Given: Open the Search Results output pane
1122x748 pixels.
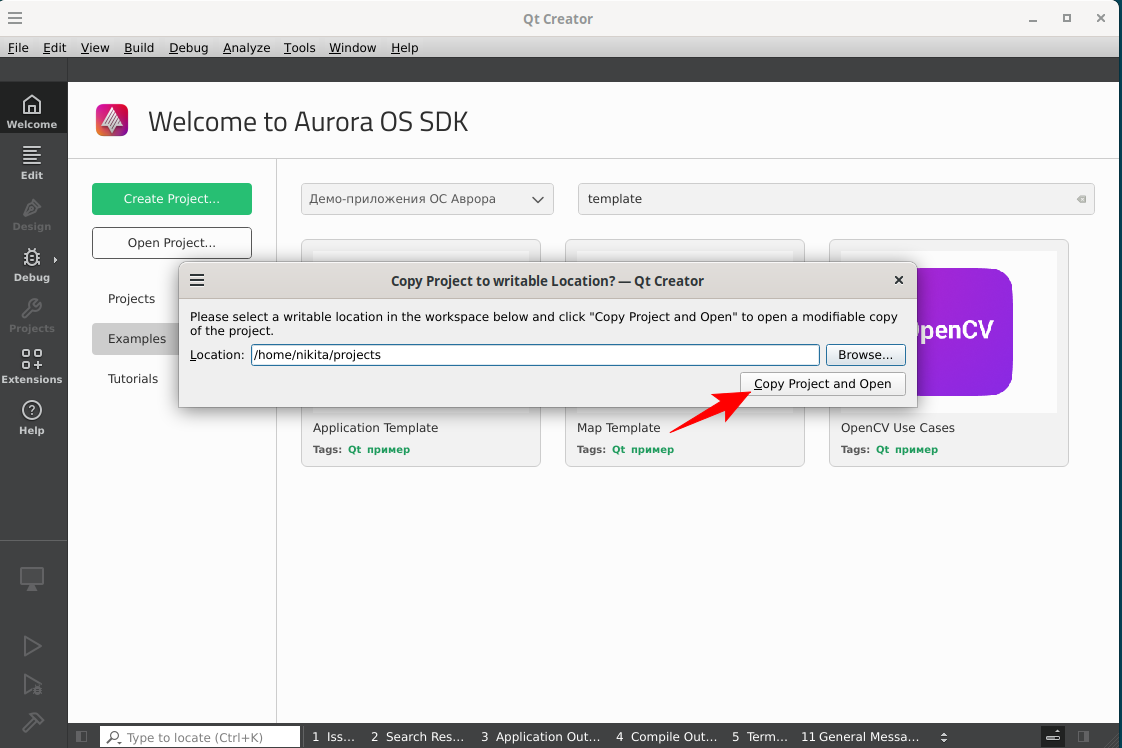Looking at the screenshot, I should (x=417, y=737).
